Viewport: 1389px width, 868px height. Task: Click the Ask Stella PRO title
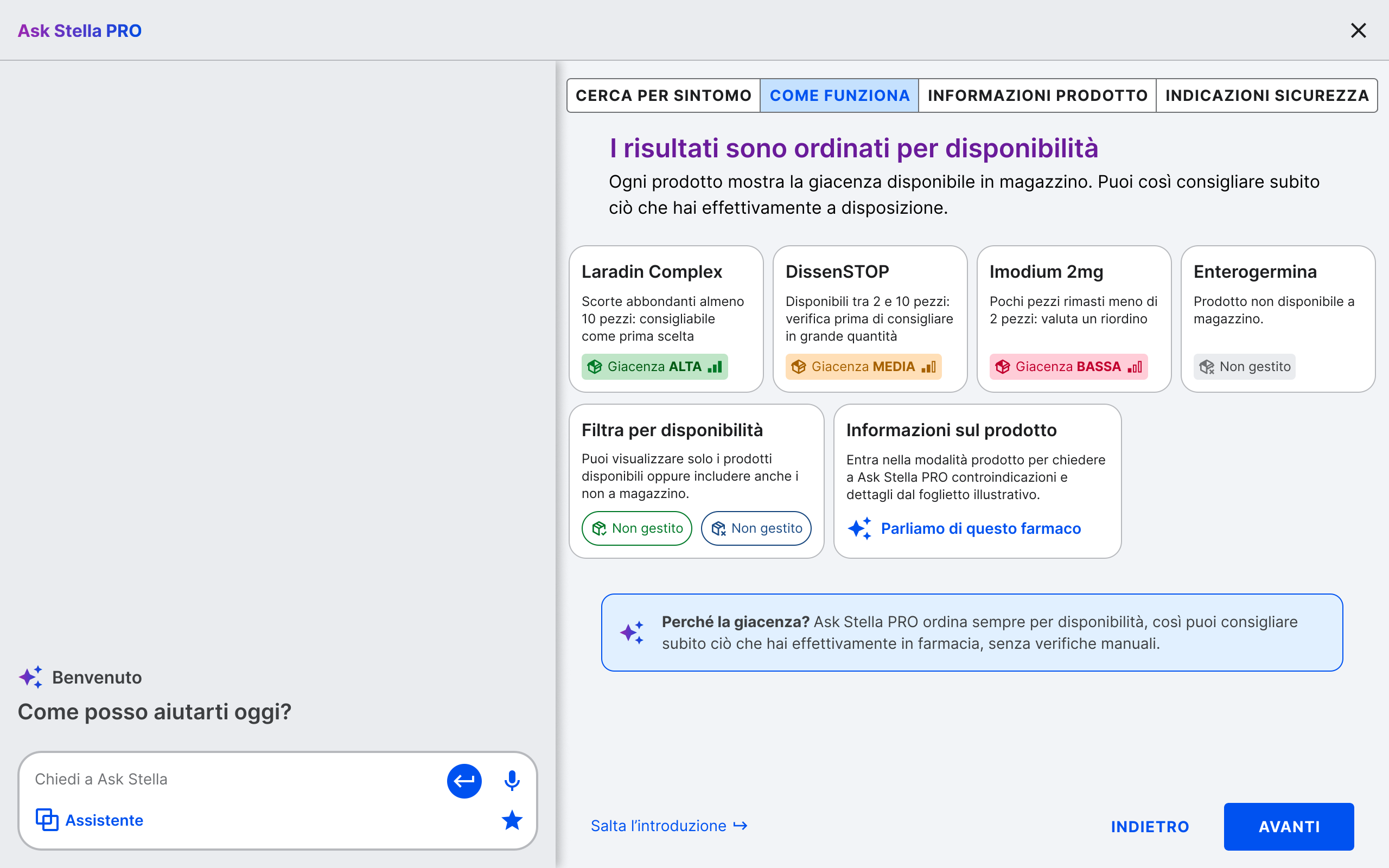coord(80,30)
